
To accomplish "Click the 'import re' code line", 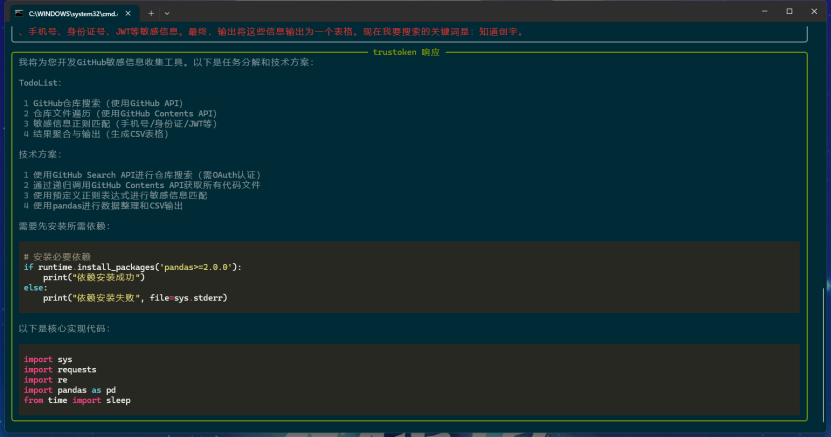I will click(46, 380).
